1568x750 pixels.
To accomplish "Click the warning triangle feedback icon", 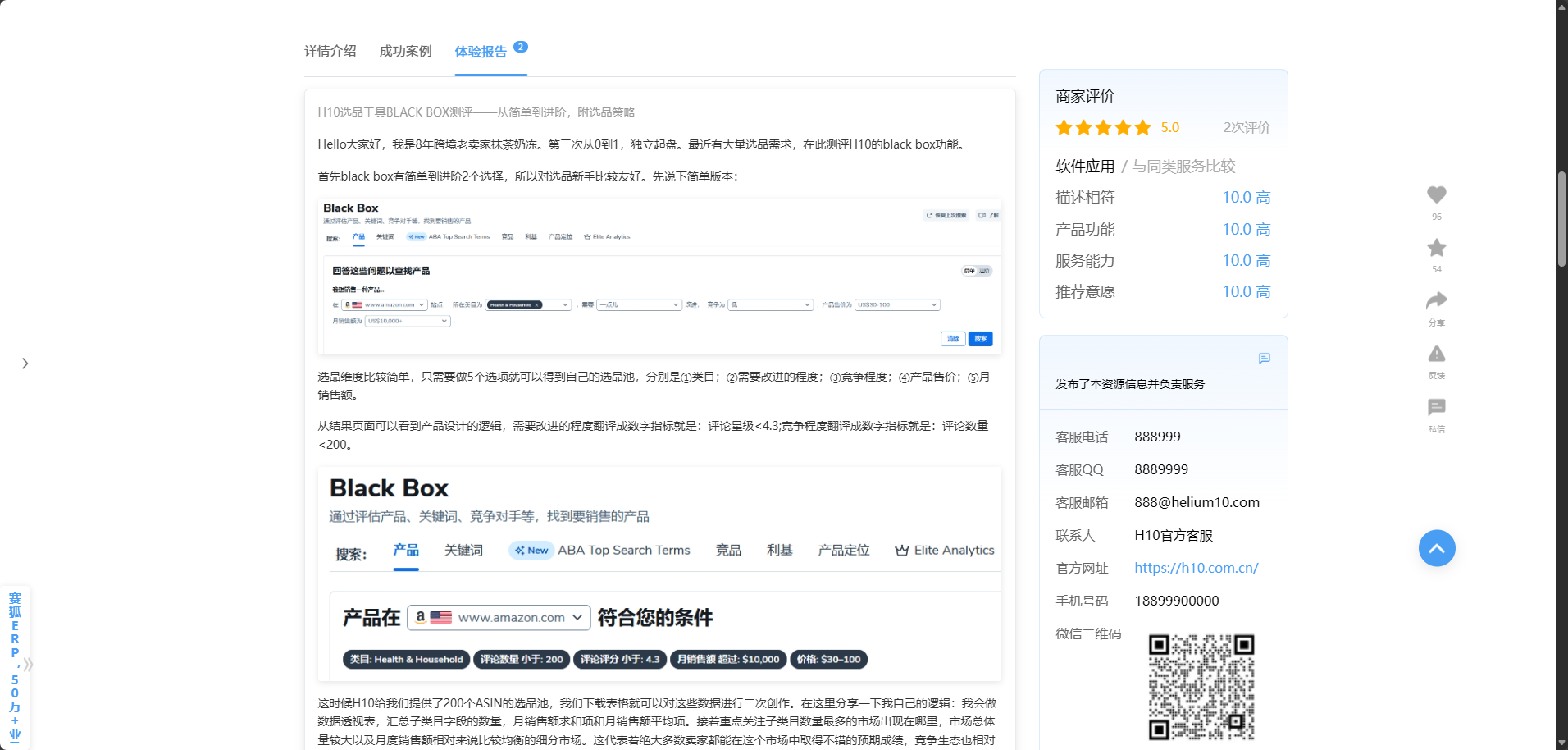I will [x=1436, y=354].
